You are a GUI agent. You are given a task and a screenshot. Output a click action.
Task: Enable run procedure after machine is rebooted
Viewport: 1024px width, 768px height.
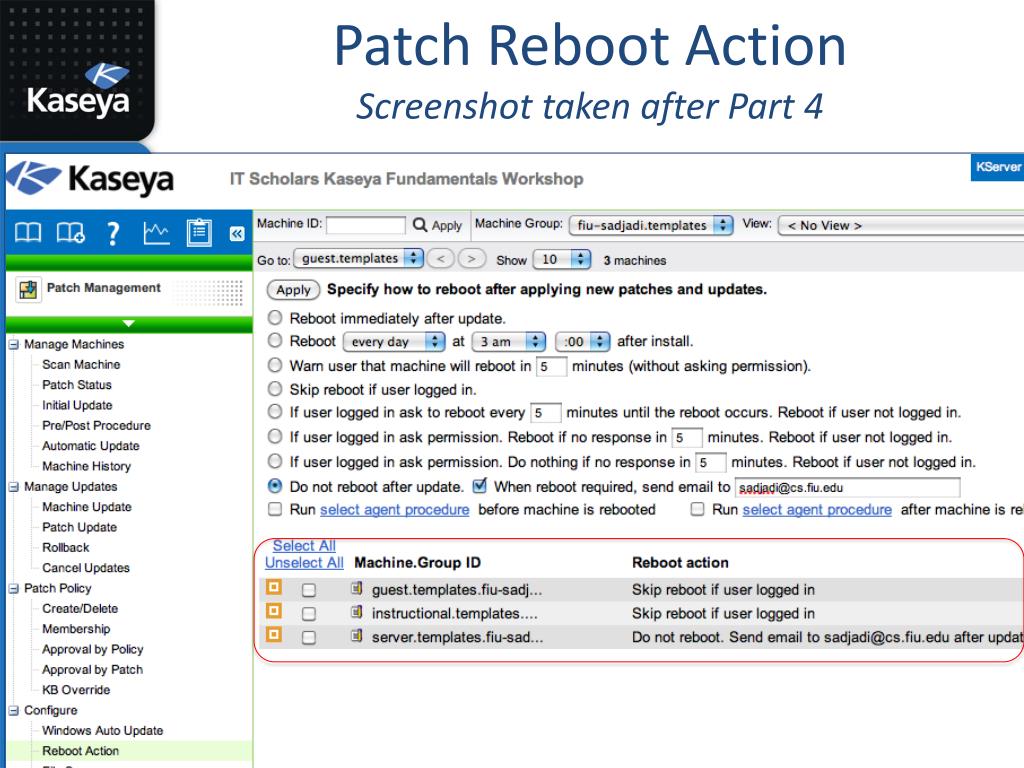pyautogui.click(x=697, y=509)
